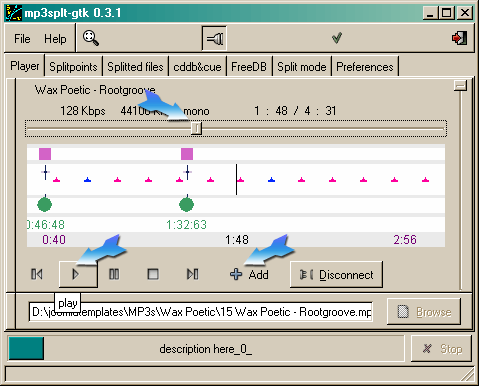Pause the song playback
479x386 pixels.
click(x=114, y=274)
